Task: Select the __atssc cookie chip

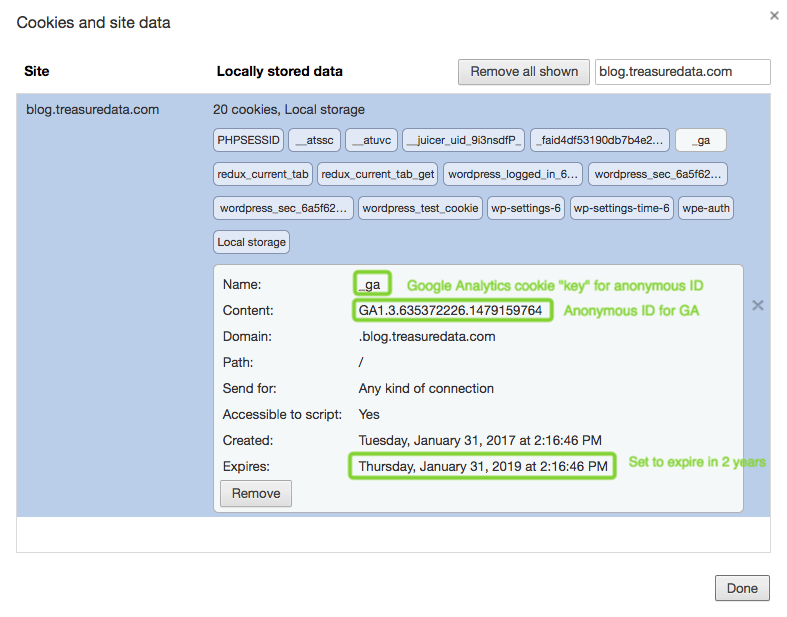Action: click(x=315, y=140)
